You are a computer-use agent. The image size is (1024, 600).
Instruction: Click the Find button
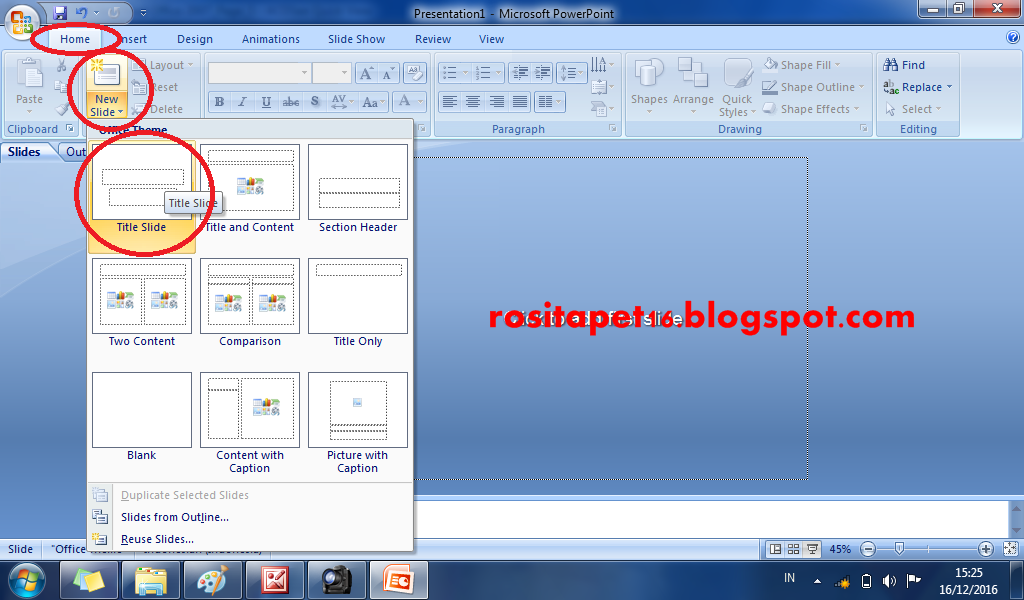(x=904, y=65)
